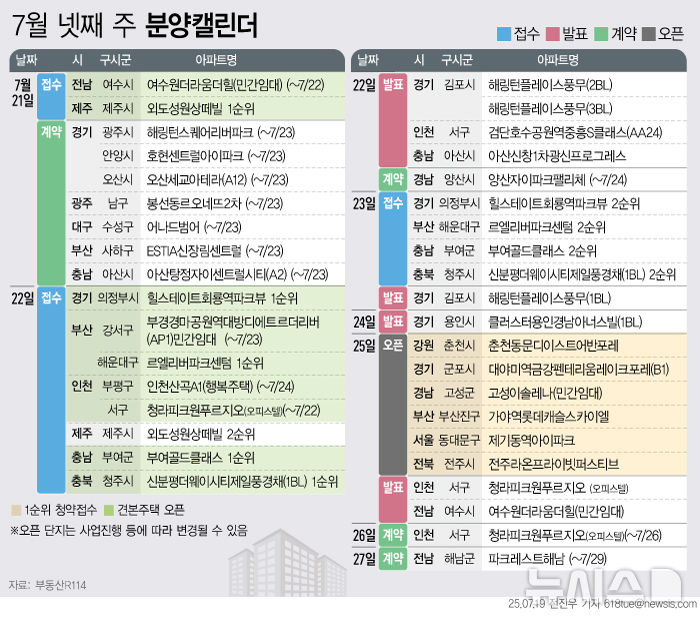The height and width of the screenshot is (628, 700).
Task: Click the 구시군 header in right table
Action: point(457,59)
